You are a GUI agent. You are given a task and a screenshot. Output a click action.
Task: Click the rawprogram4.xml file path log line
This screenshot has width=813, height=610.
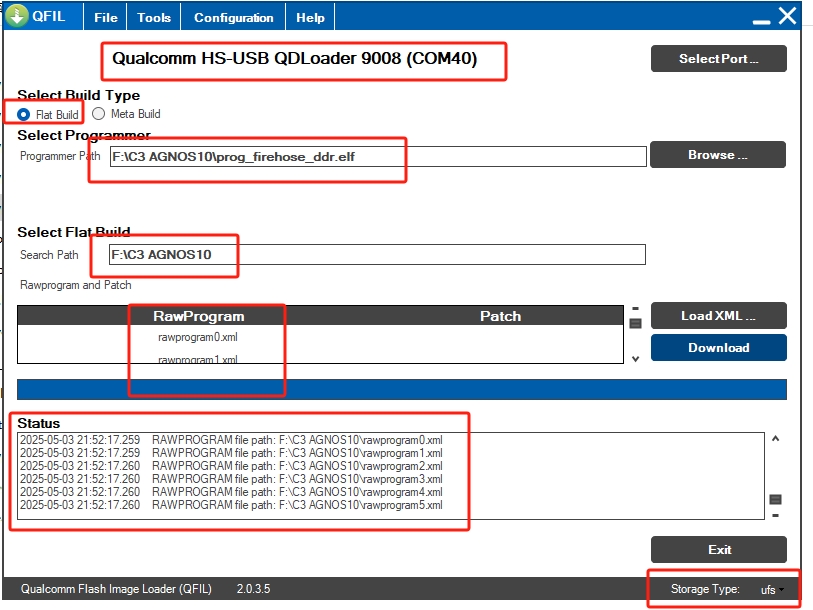pos(231,492)
